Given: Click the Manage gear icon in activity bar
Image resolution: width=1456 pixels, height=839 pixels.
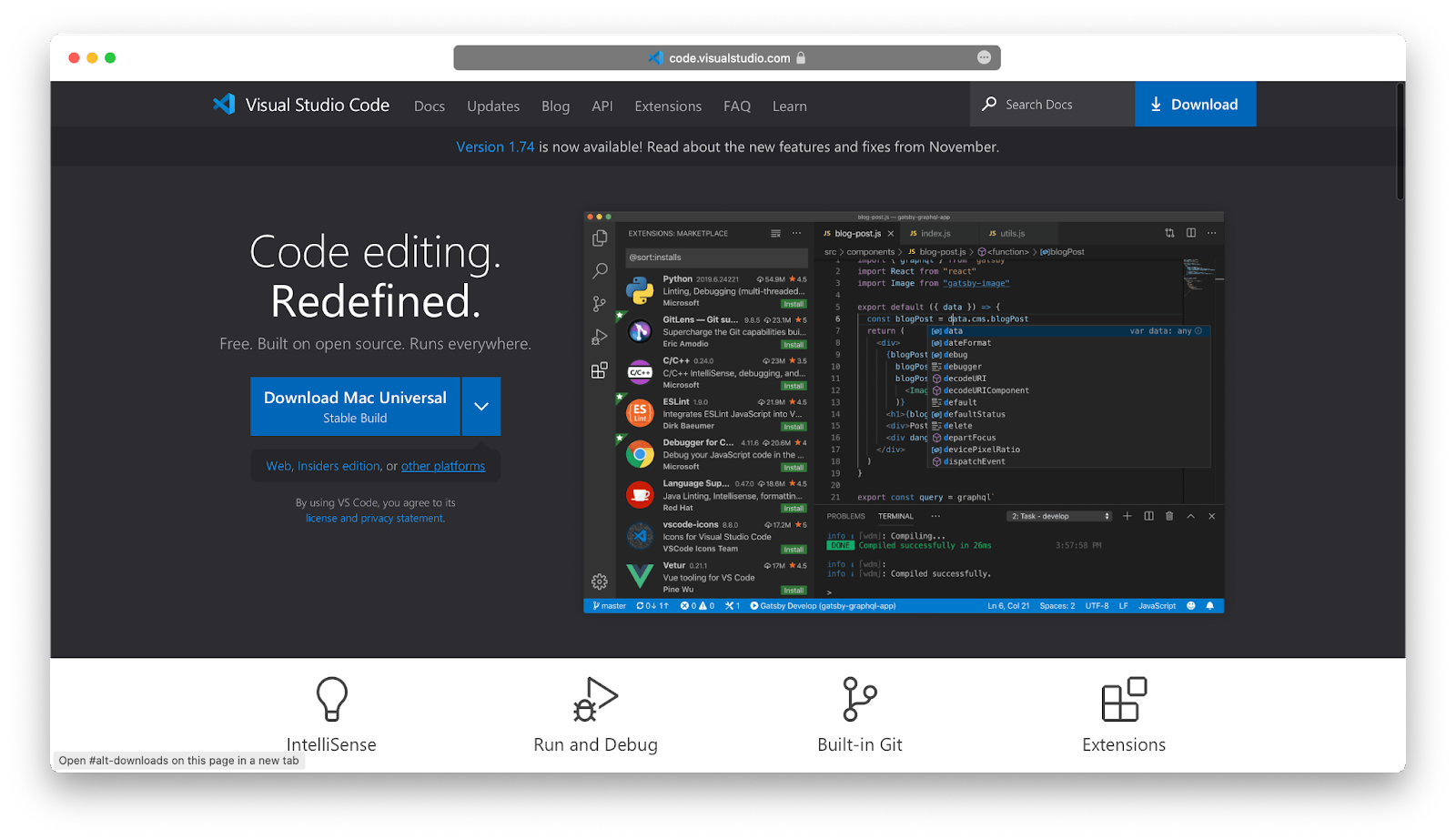Looking at the screenshot, I should [600, 581].
